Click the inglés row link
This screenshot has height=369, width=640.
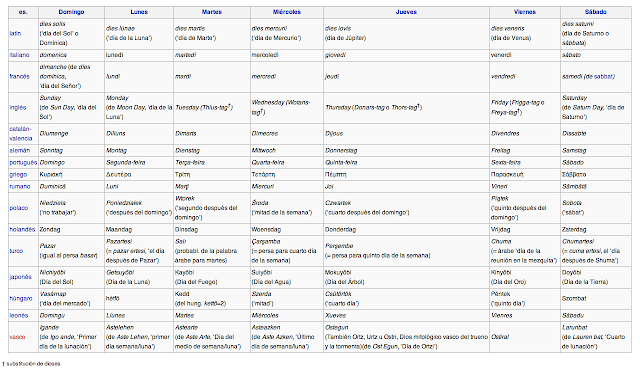pyautogui.click(x=18, y=107)
